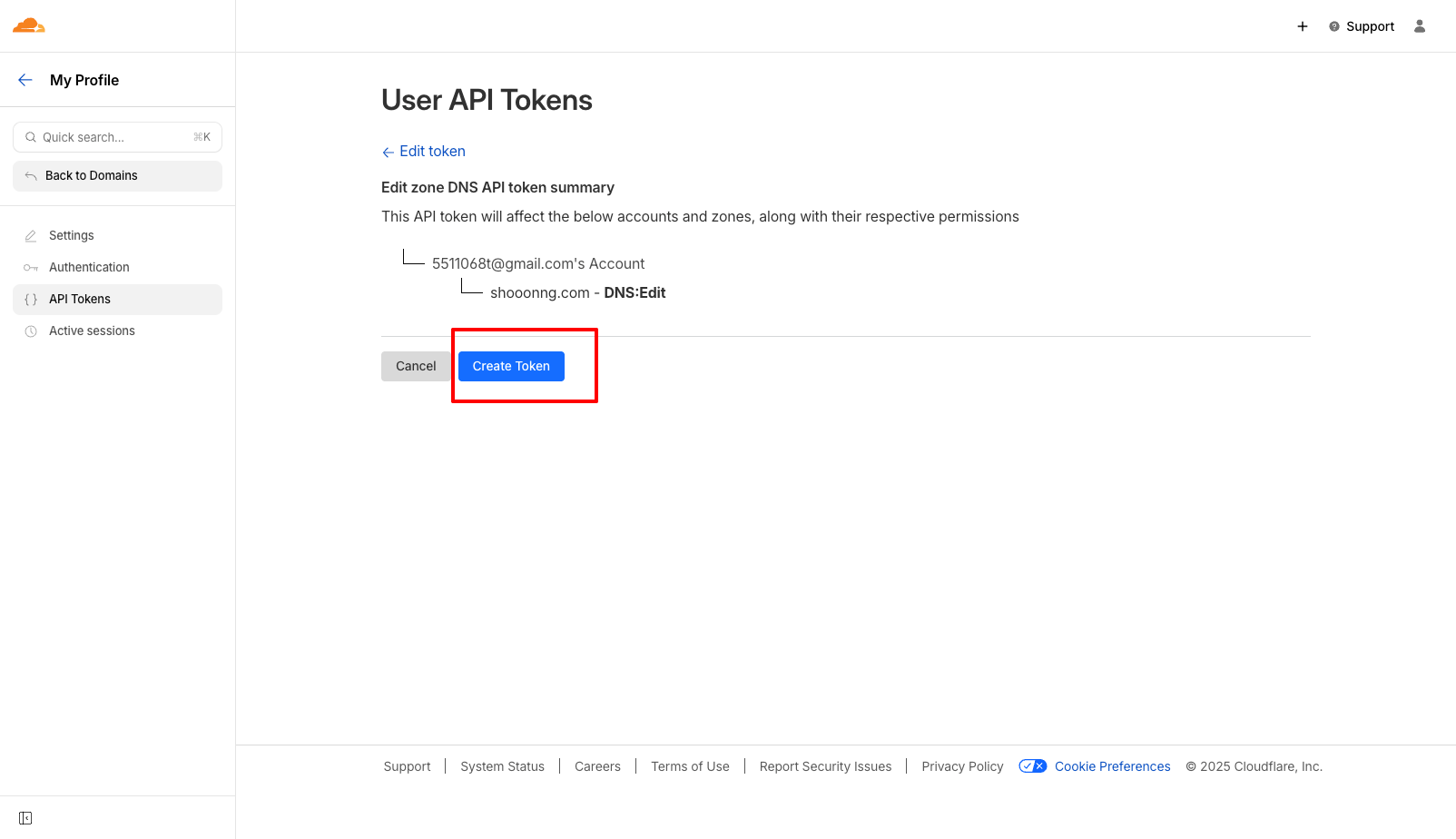Image resolution: width=1456 pixels, height=839 pixels.
Task: Click the Create Token button
Action: tap(511, 366)
